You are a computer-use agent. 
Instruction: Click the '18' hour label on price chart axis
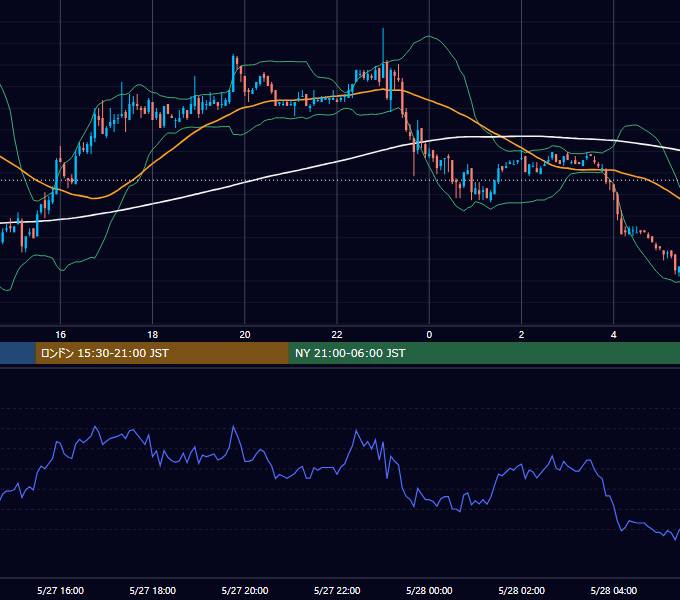tap(153, 335)
